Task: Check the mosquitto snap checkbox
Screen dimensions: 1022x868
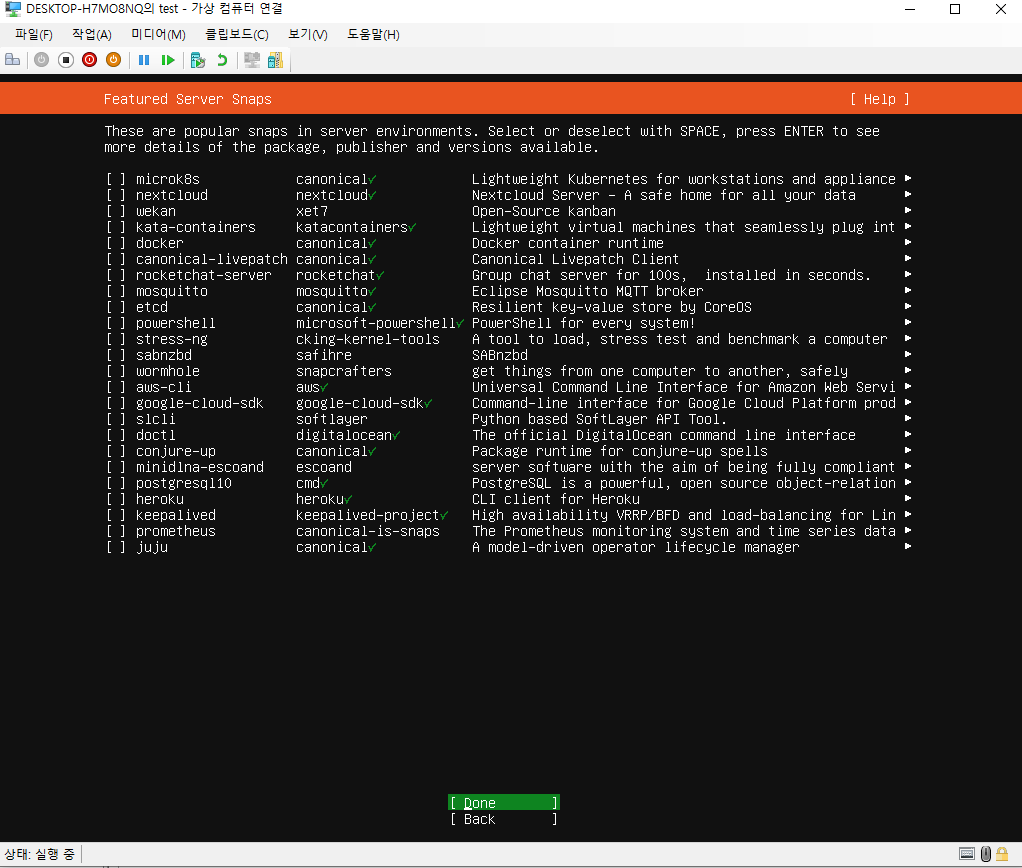Action: pyautogui.click(x=115, y=291)
